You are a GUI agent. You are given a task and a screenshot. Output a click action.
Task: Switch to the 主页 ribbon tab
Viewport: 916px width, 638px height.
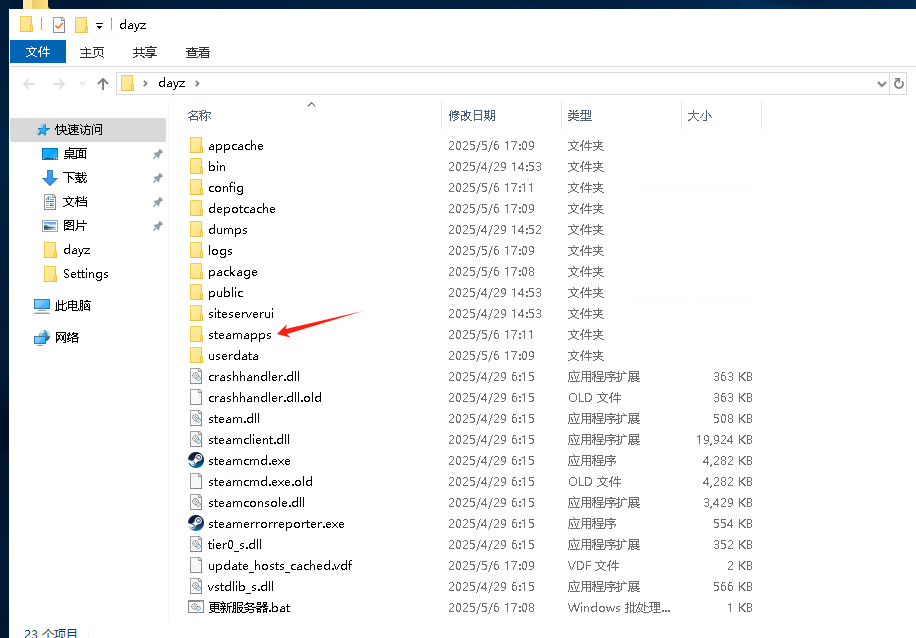[x=92, y=53]
